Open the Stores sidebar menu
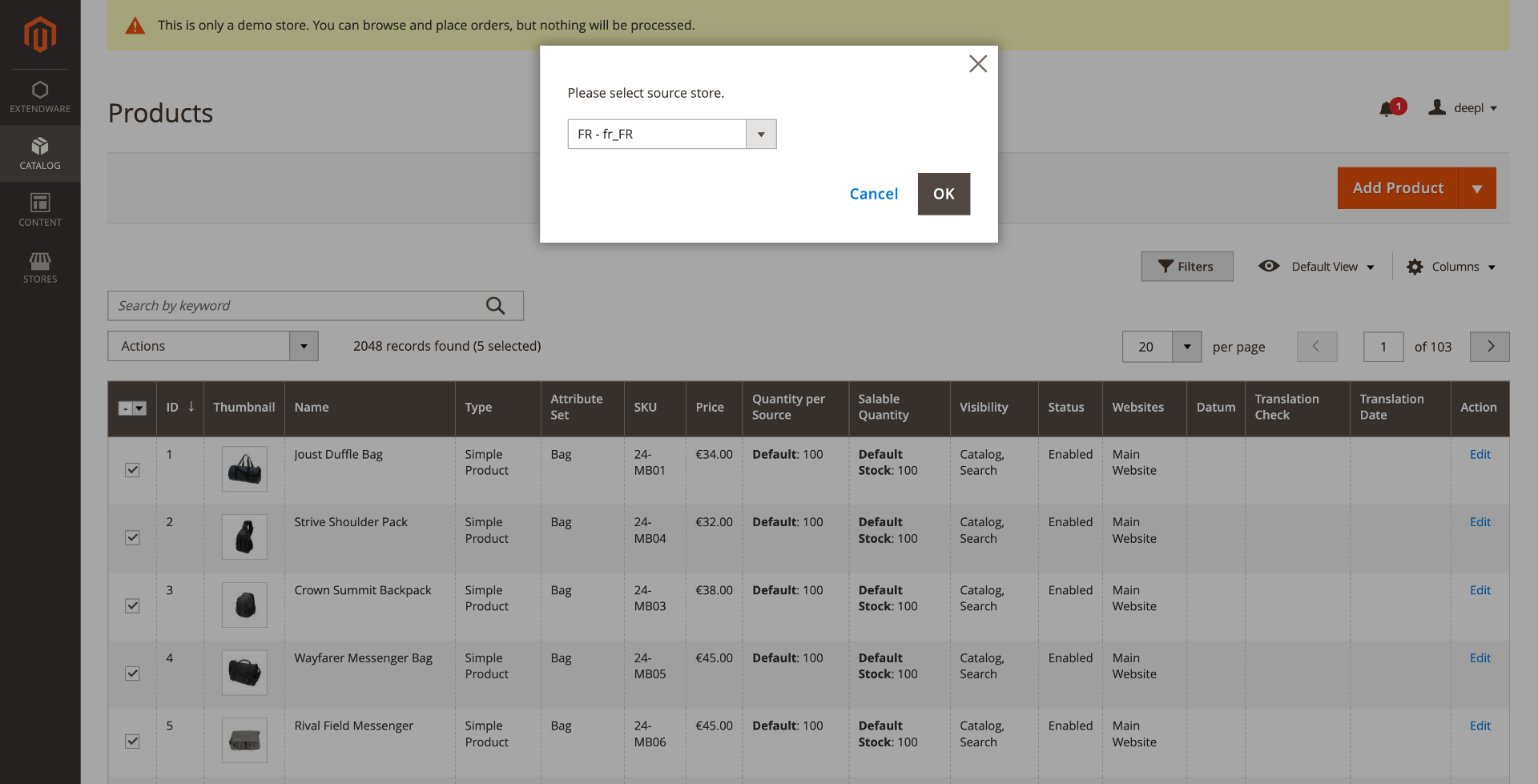Viewport: 1538px width, 784px height. click(x=40, y=267)
